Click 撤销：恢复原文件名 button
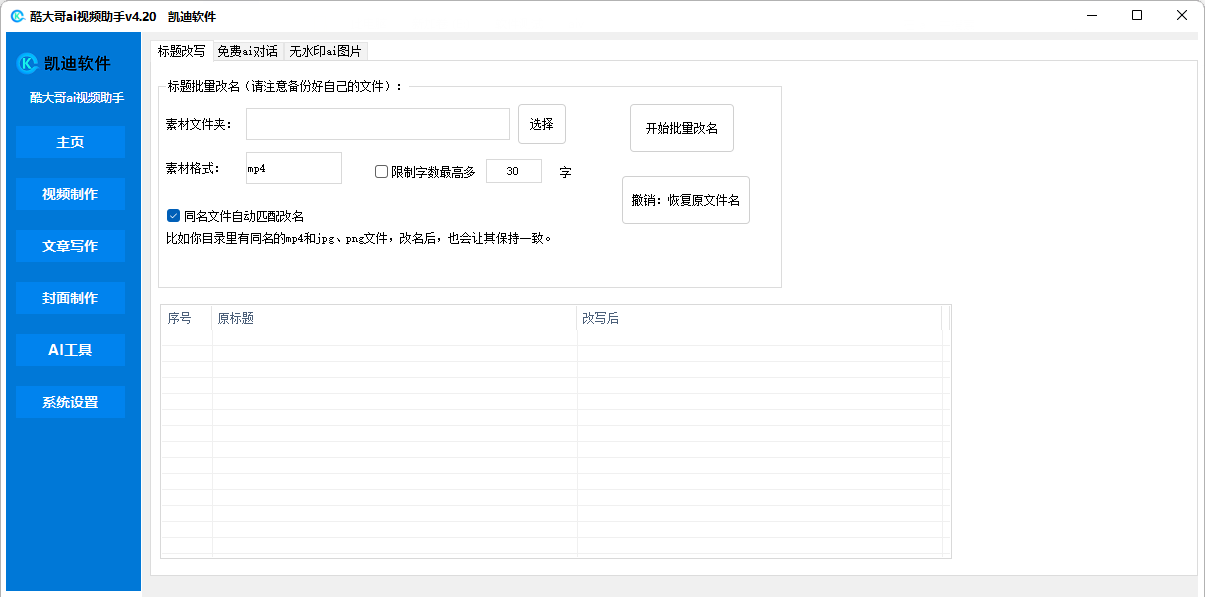The width and height of the screenshot is (1205, 597). (685, 200)
